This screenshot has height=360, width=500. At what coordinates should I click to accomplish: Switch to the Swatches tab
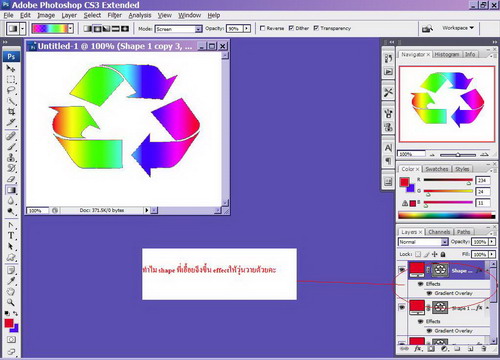(436, 169)
